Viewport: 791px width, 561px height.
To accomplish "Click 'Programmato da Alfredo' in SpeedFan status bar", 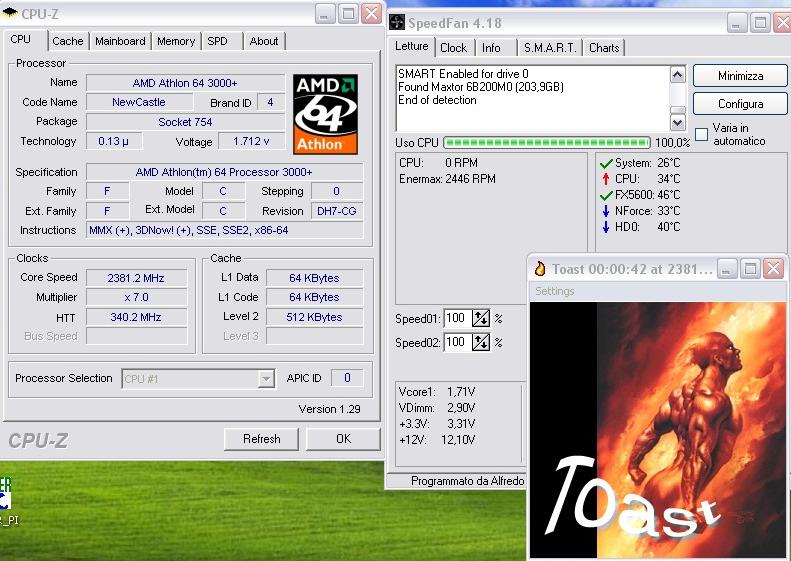I will pos(467,481).
